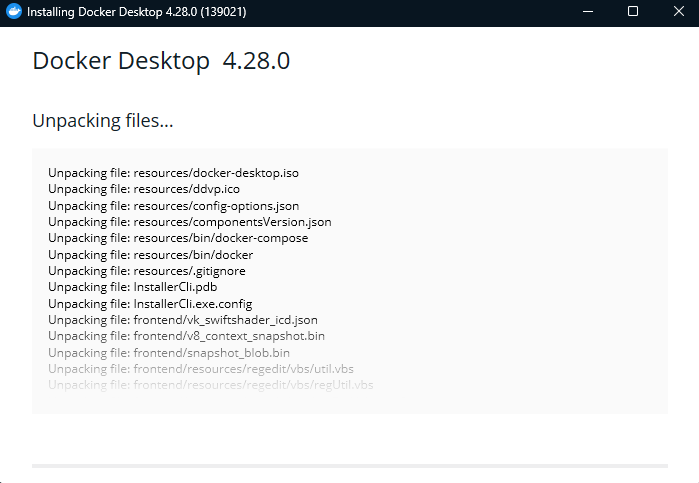Select the resources/componentsVersion.json log line
This screenshot has width=699, height=483.
(190, 222)
